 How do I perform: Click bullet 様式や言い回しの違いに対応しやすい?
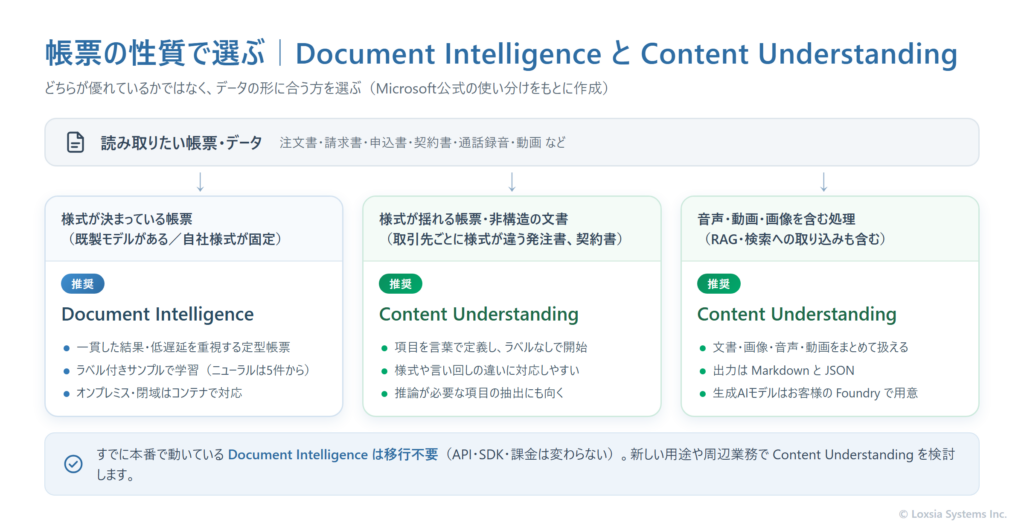487,370
